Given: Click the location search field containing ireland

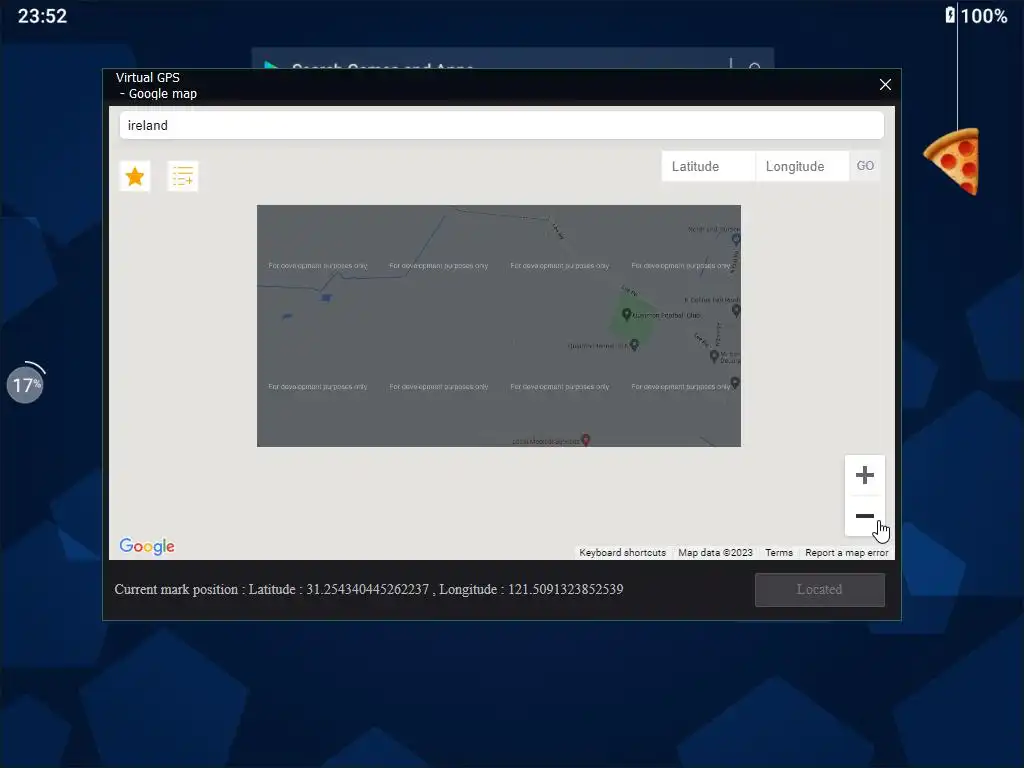Looking at the screenshot, I should (502, 125).
